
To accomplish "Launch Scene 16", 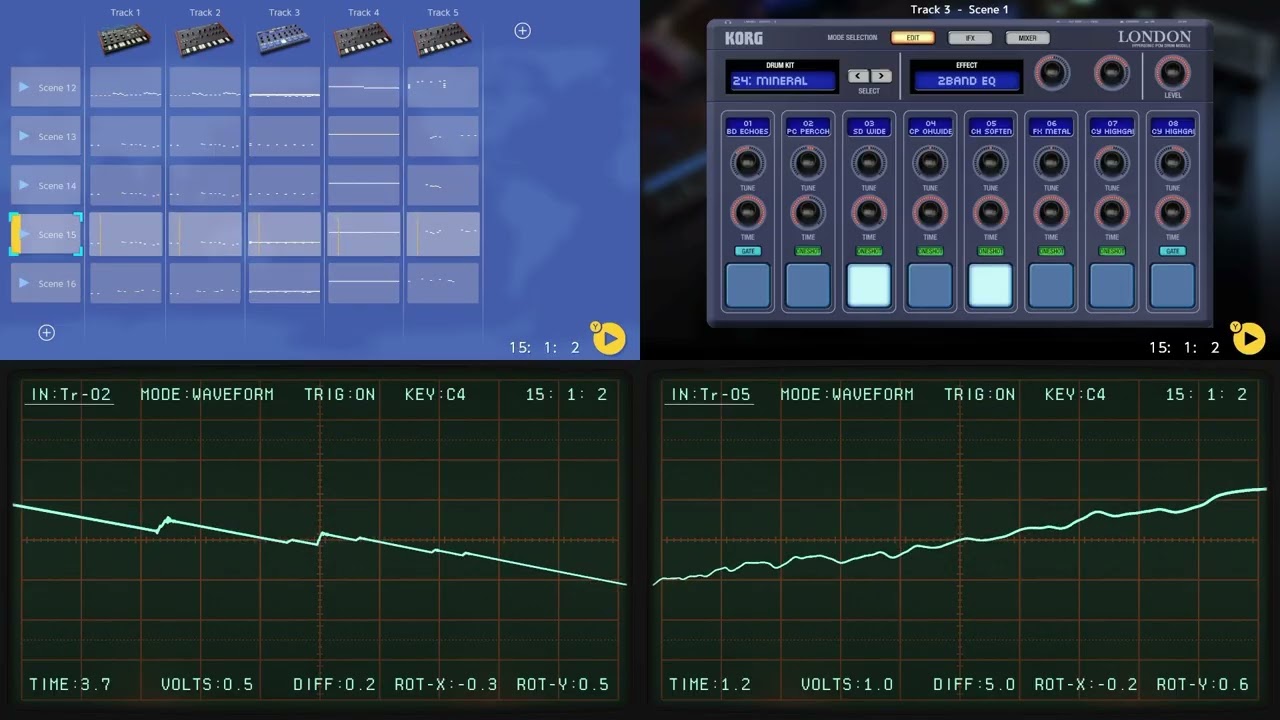I will 46,283.
